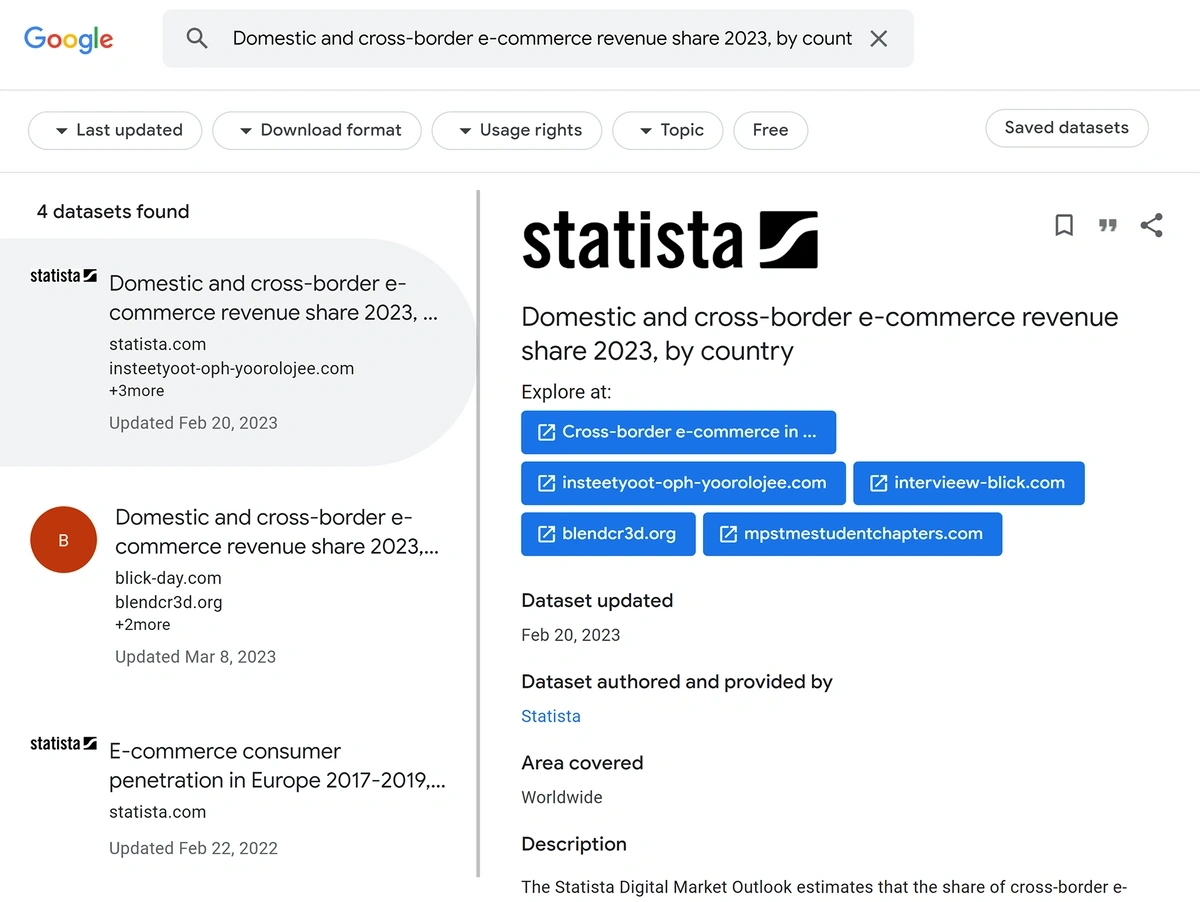Image resolution: width=1200 pixels, height=902 pixels.
Task: Select the blick-day.com dataset result
Action: pyautogui.click(x=238, y=585)
